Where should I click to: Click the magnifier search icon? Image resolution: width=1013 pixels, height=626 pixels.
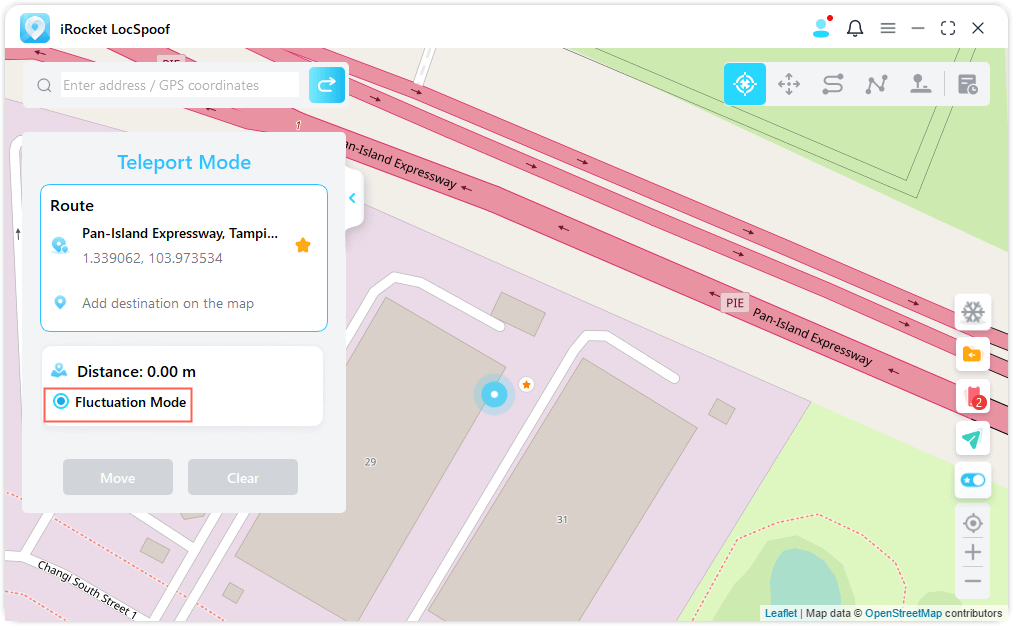click(44, 85)
